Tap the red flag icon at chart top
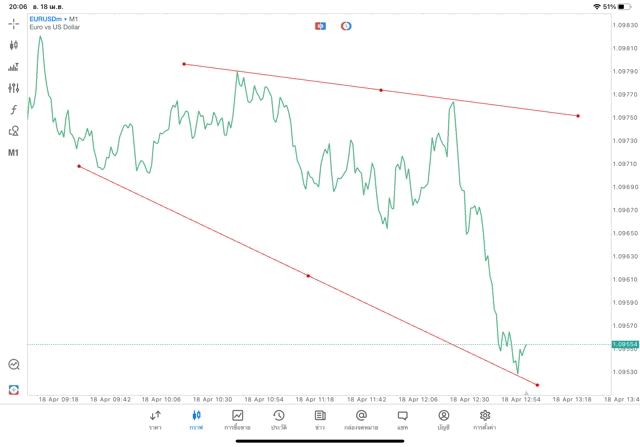Image resolution: width=640 pixels, height=447 pixels. coord(321,25)
